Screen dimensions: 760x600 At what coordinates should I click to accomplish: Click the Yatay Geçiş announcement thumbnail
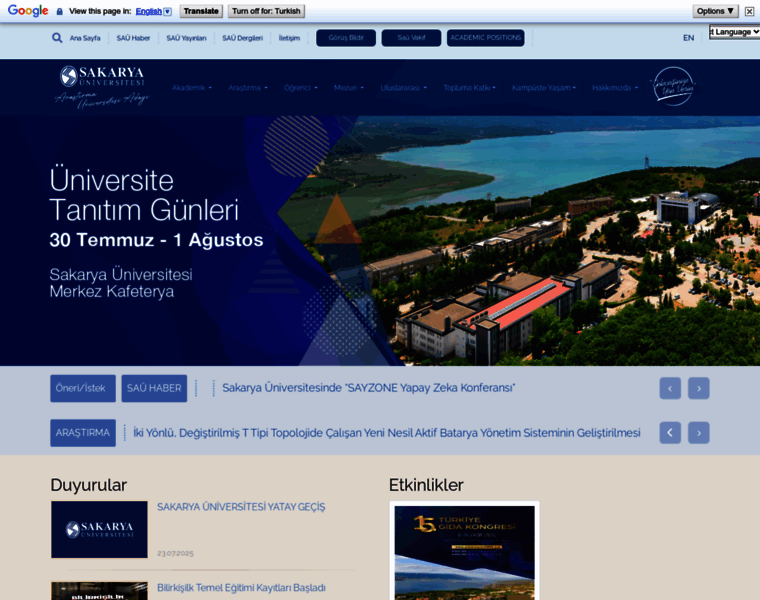pyautogui.click(x=99, y=530)
